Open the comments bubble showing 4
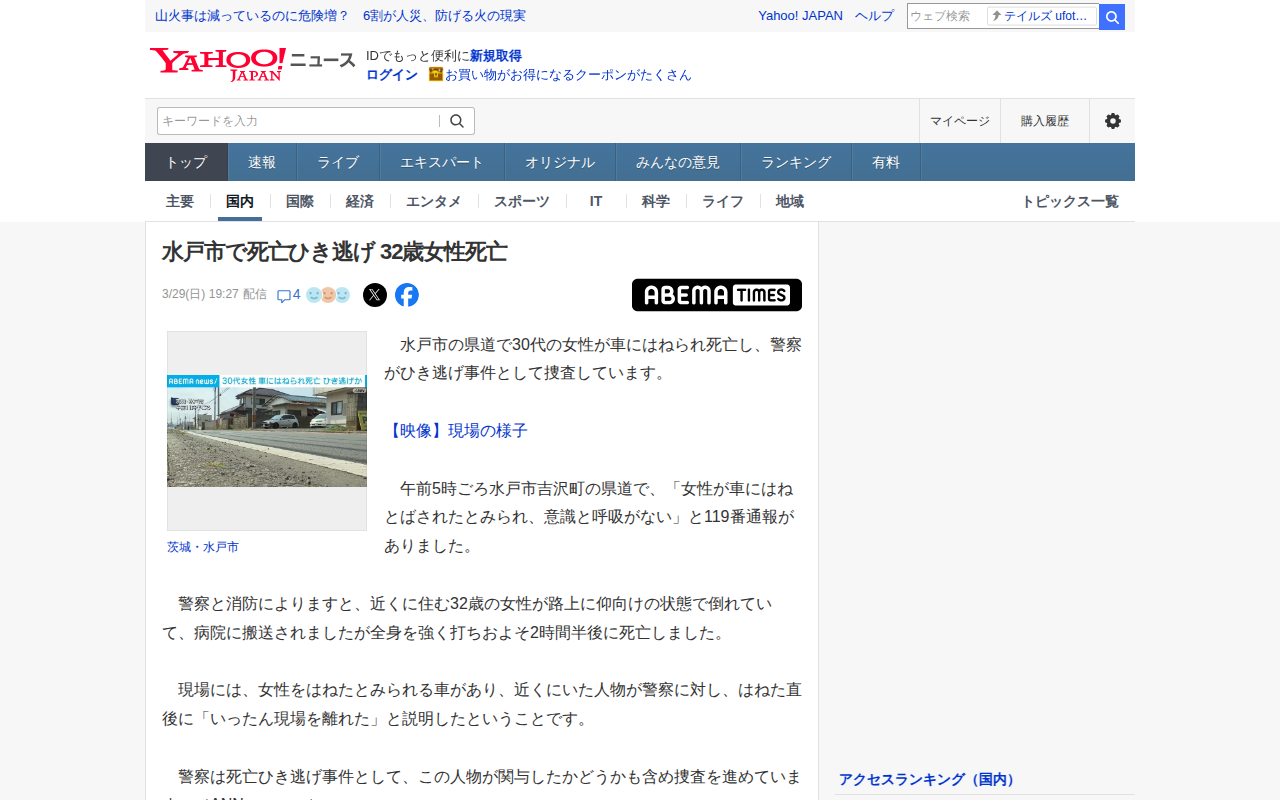This screenshot has height=800, width=1280. pos(288,295)
